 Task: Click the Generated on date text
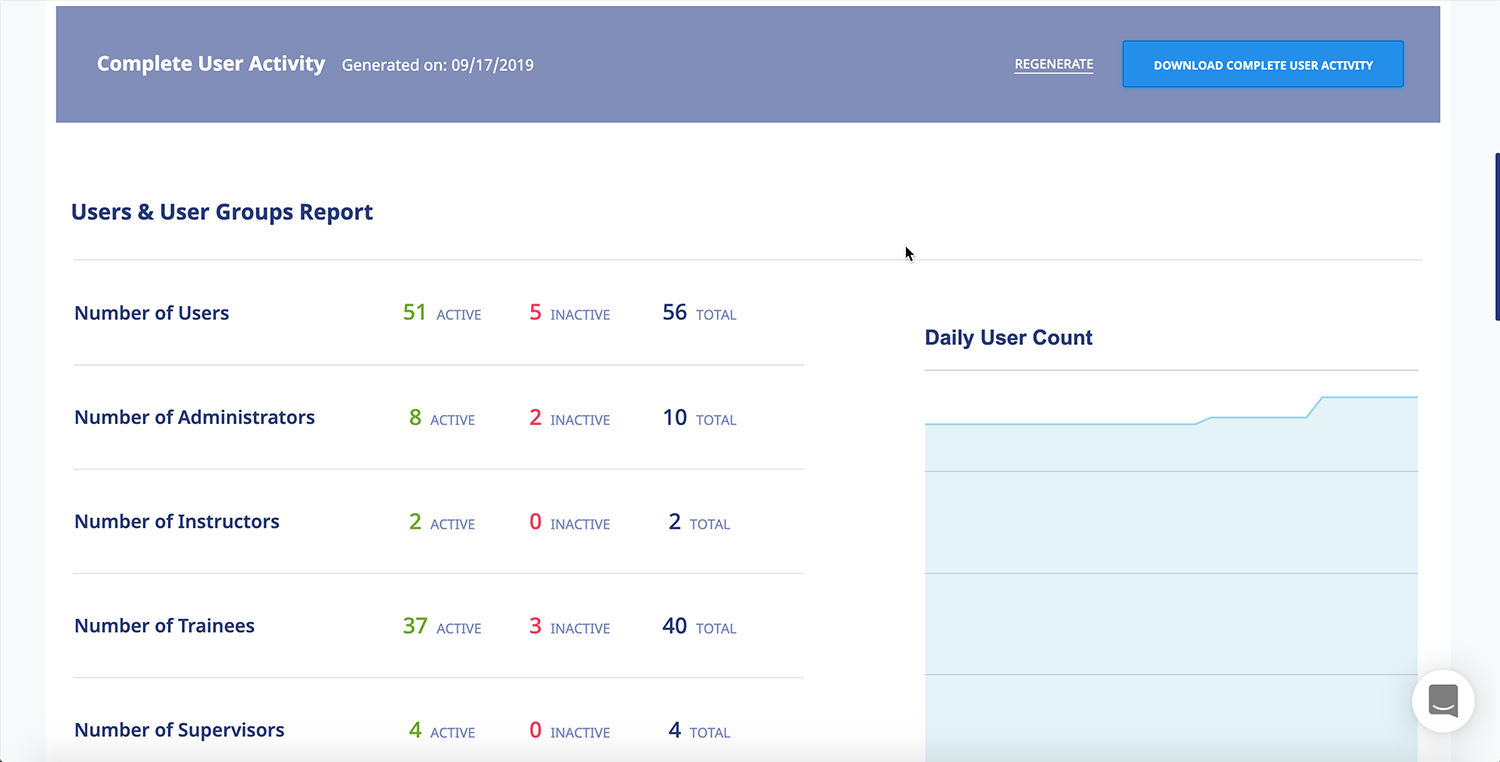437,63
